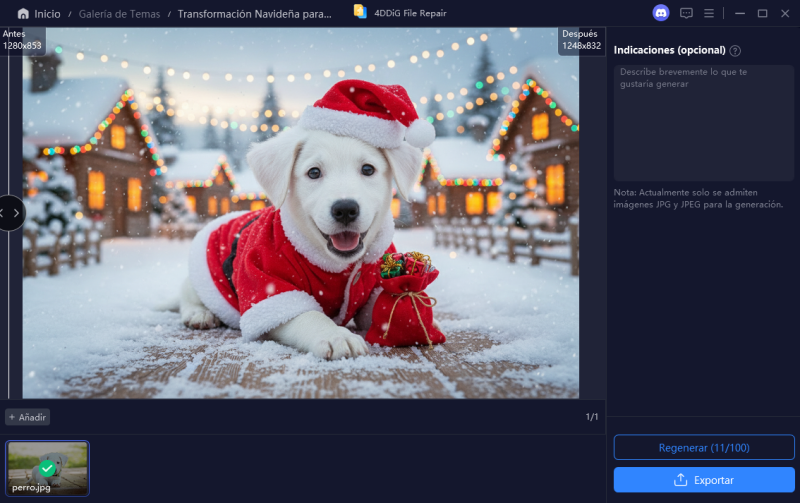Viewport: 800px width, 503px height.
Task: Select Transformación Navideña para... breadcrumb
Action: tap(254, 14)
